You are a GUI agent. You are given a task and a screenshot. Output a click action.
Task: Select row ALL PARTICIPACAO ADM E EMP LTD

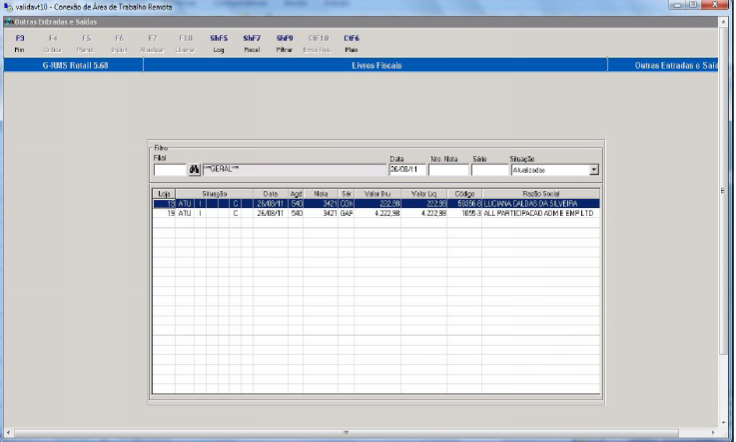point(376,213)
